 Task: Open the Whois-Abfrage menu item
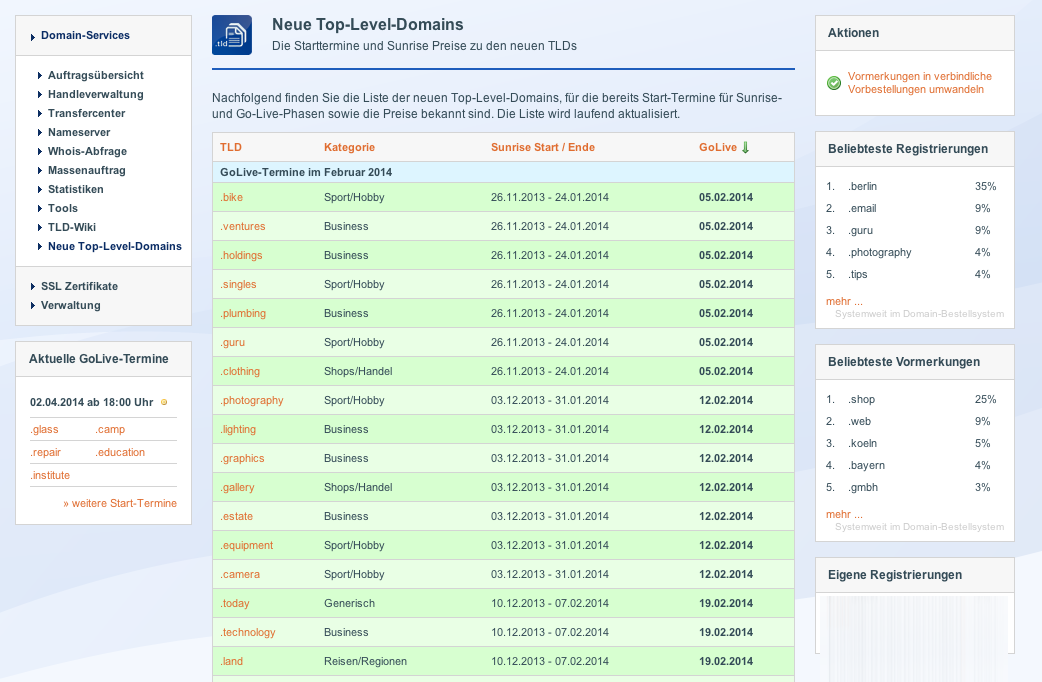coord(87,151)
